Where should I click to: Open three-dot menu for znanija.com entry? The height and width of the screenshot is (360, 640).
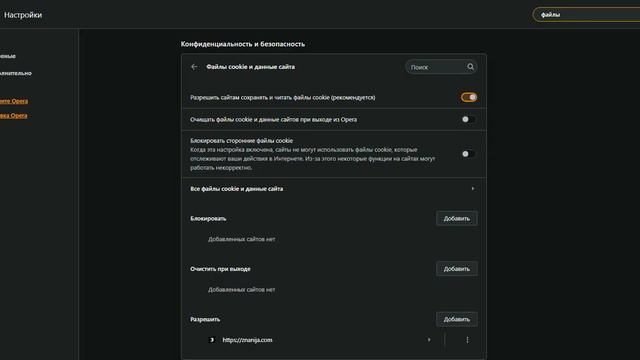[467, 340]
